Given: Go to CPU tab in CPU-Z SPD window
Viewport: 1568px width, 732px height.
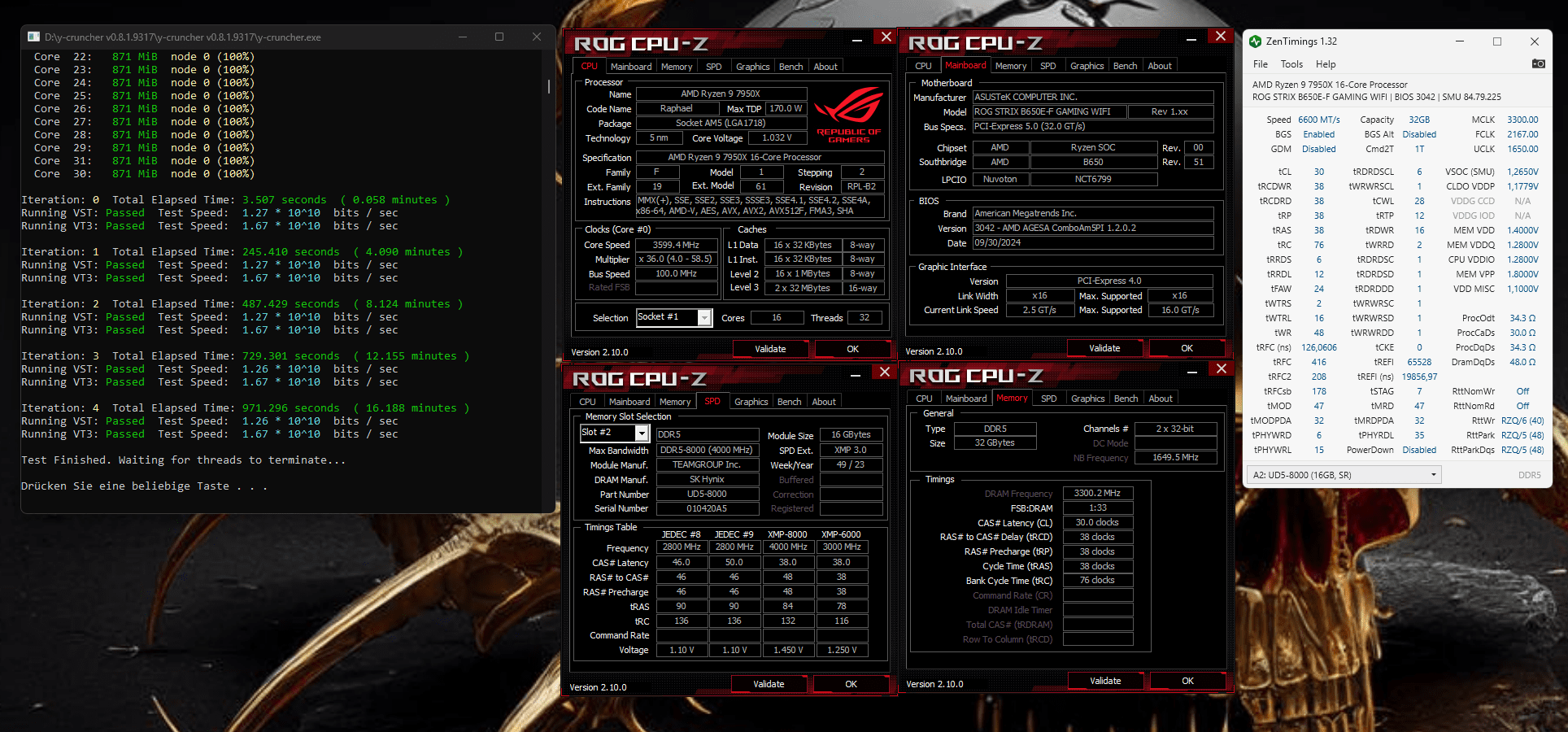Looking at the screenshot, I should (x=587, y=402).
